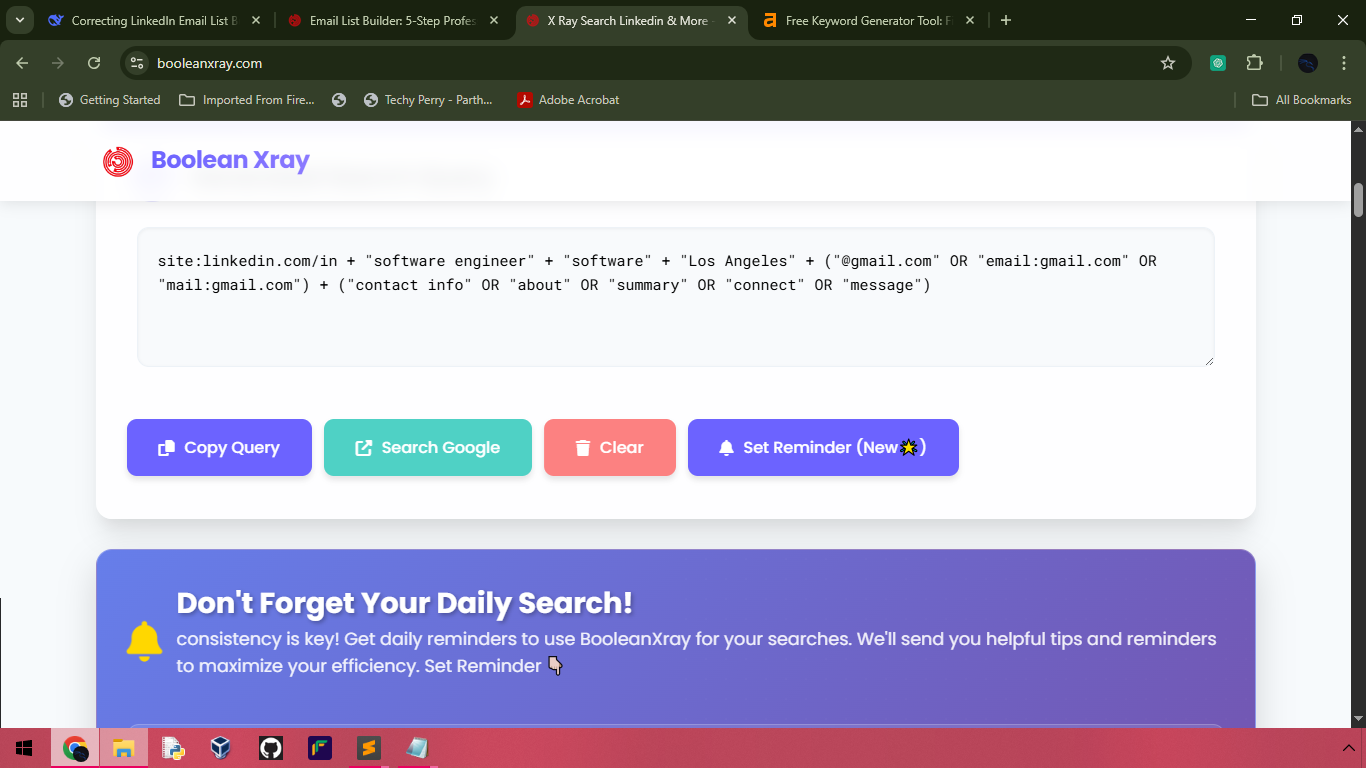Open Sublime Text from the taskbar
Screen dimensions: 1366x768
[369, 748]
